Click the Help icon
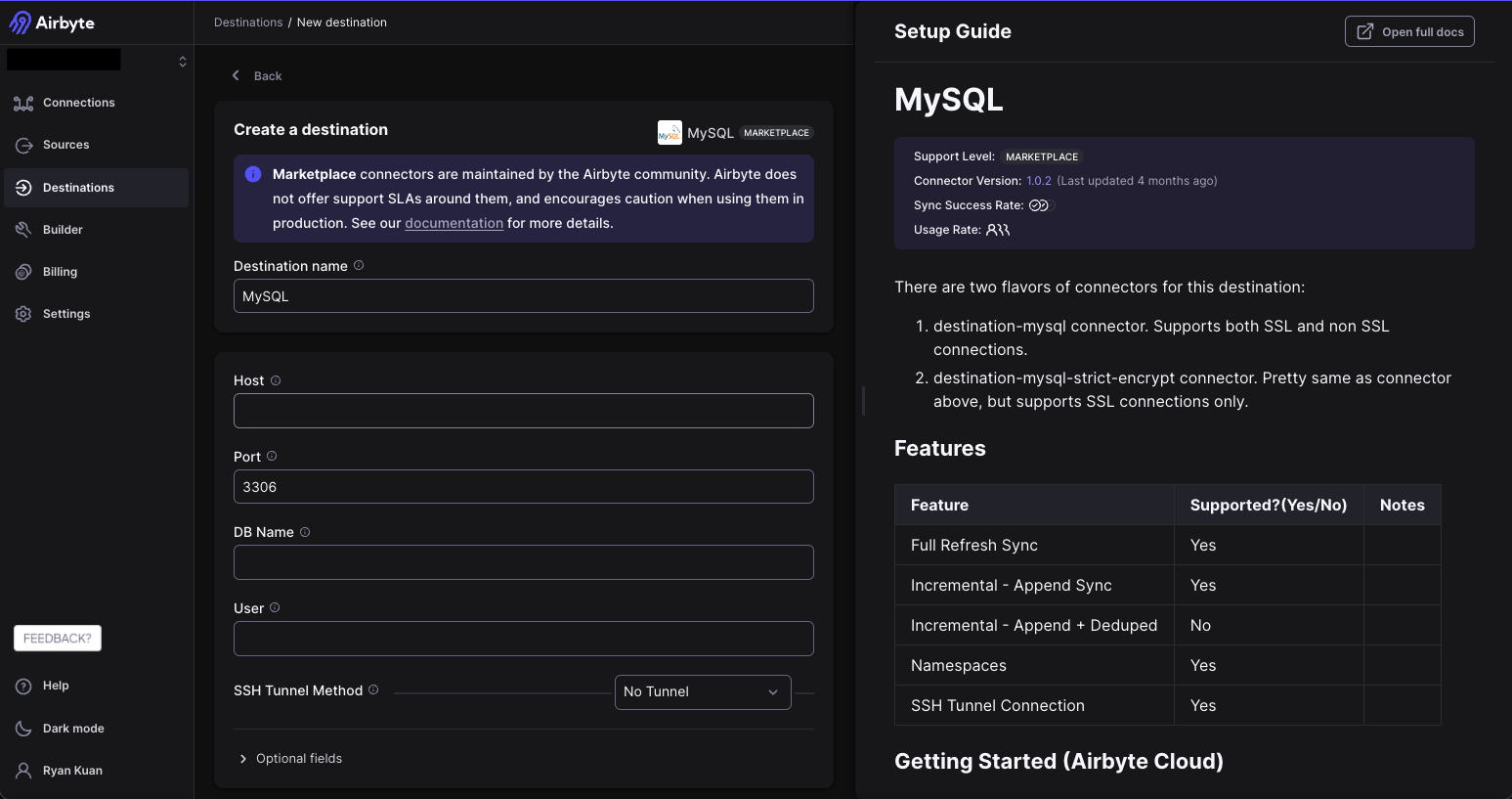 [22, 685]
